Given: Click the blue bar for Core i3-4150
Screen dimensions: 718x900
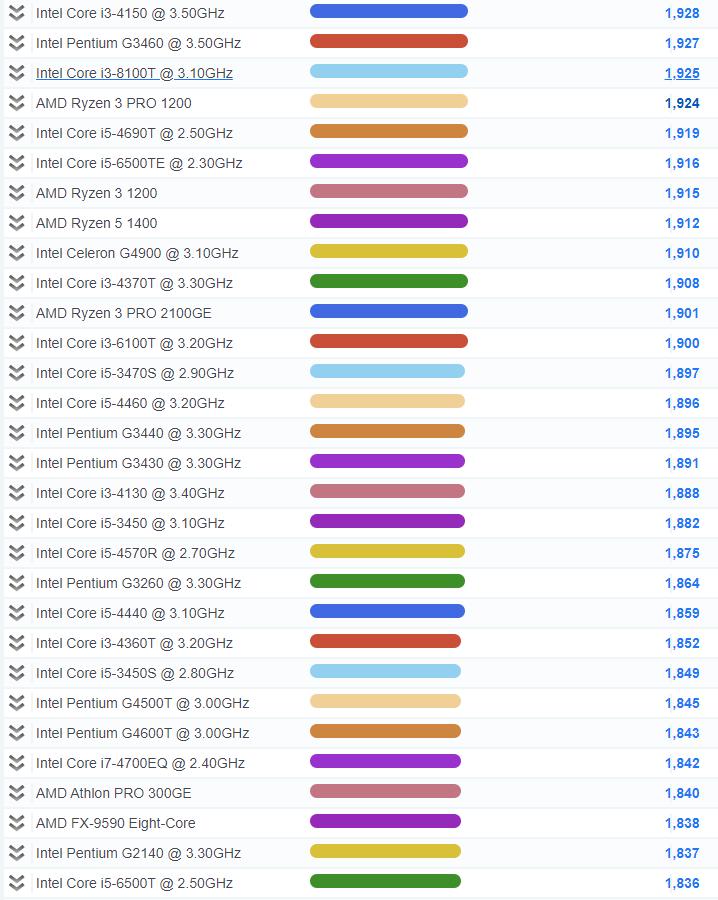Looking at the screenshot, I should pos(389,11).
